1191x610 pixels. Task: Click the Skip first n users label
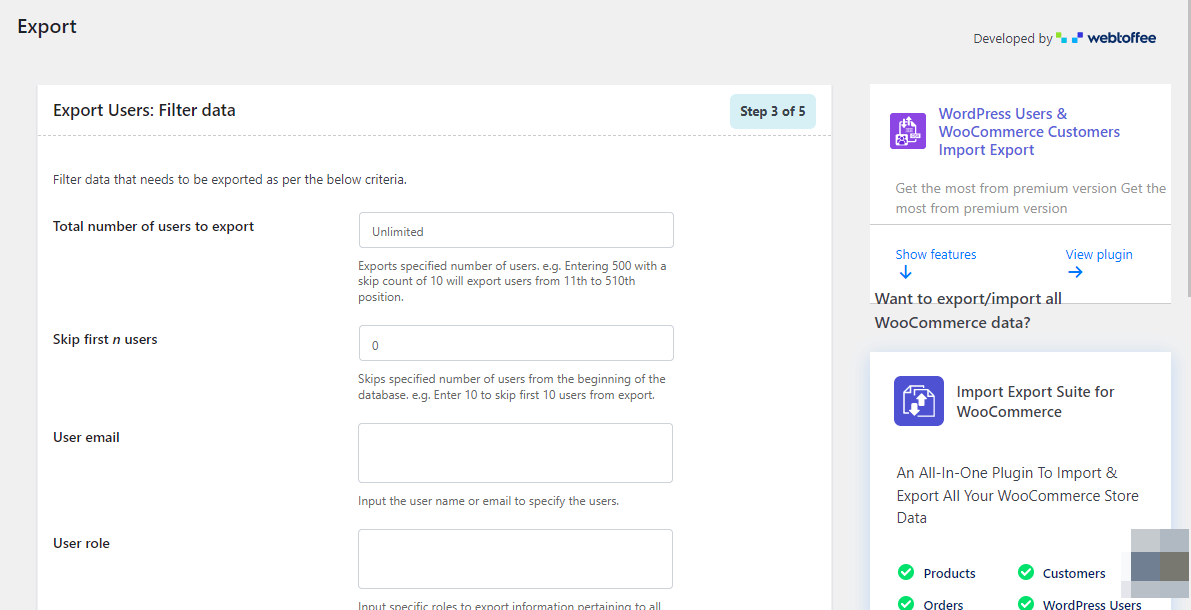pyautogui.click(x=106, y=340)
